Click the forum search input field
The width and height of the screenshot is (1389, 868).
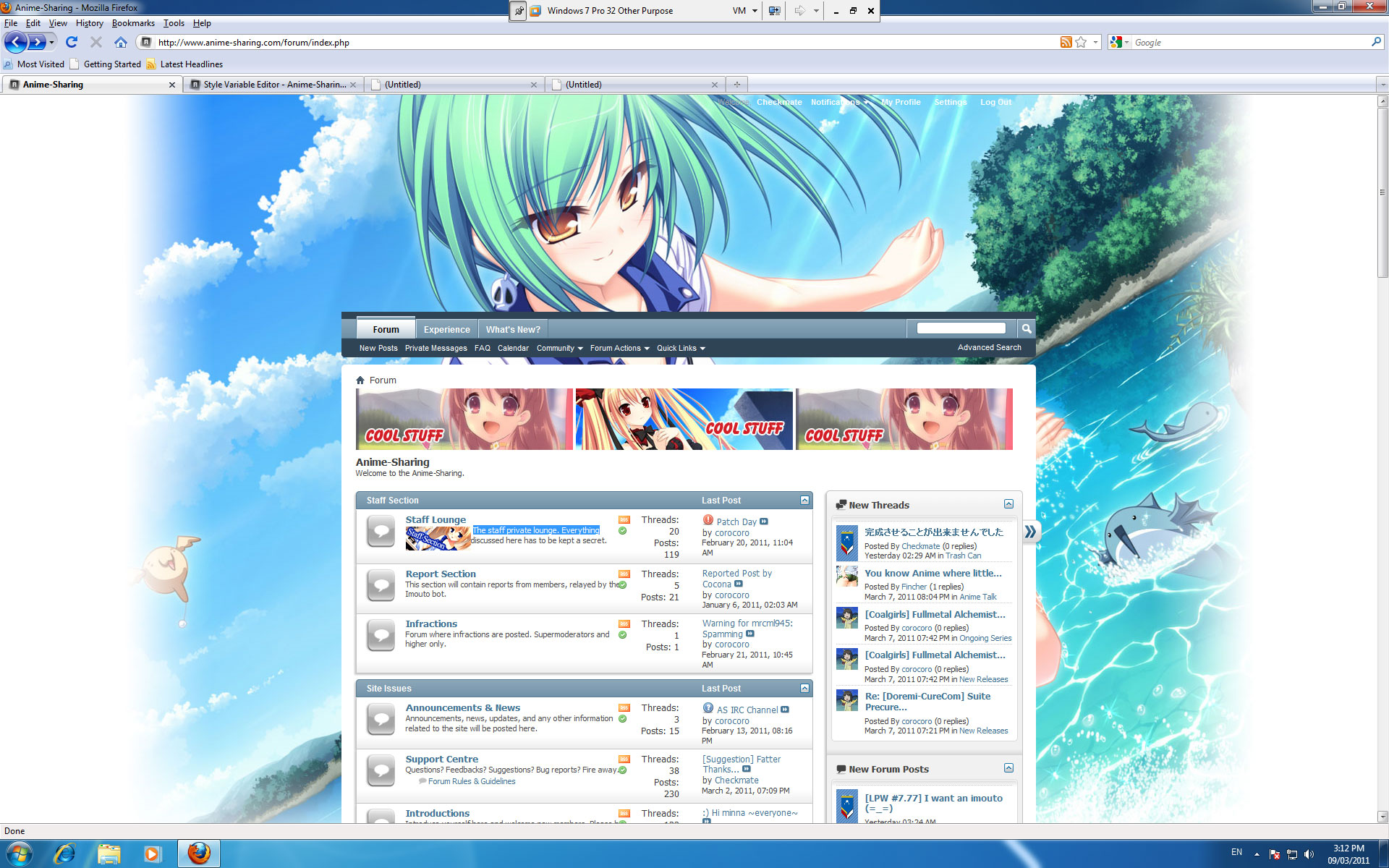tap(961, 328)
